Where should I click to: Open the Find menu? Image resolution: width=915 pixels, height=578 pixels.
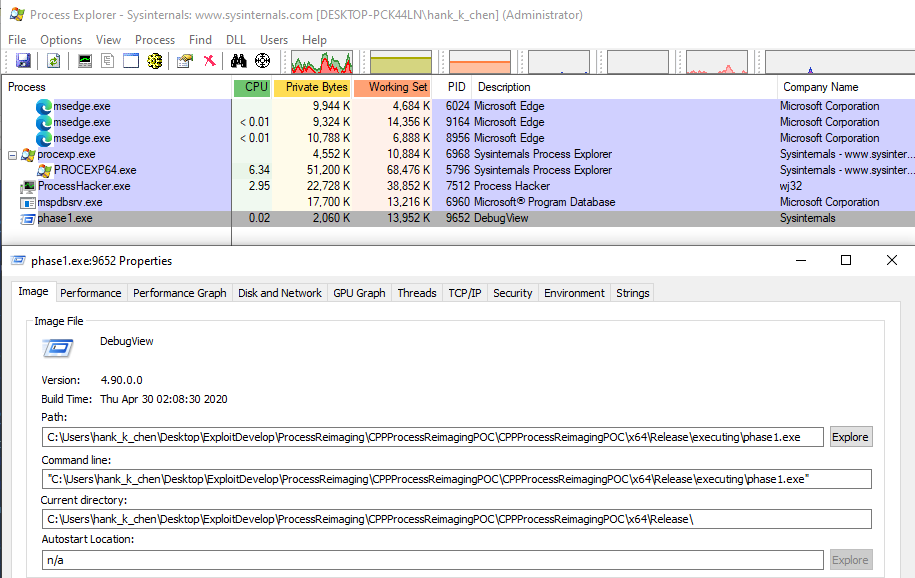coord(200,40)
